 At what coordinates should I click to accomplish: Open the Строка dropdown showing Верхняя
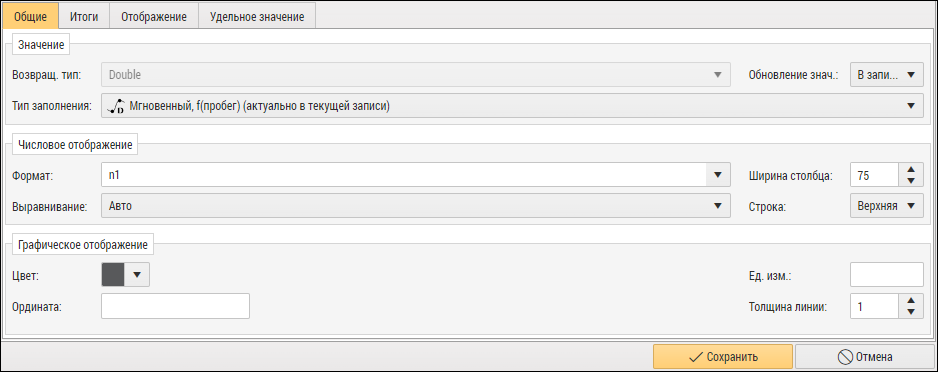pos(887,206)
